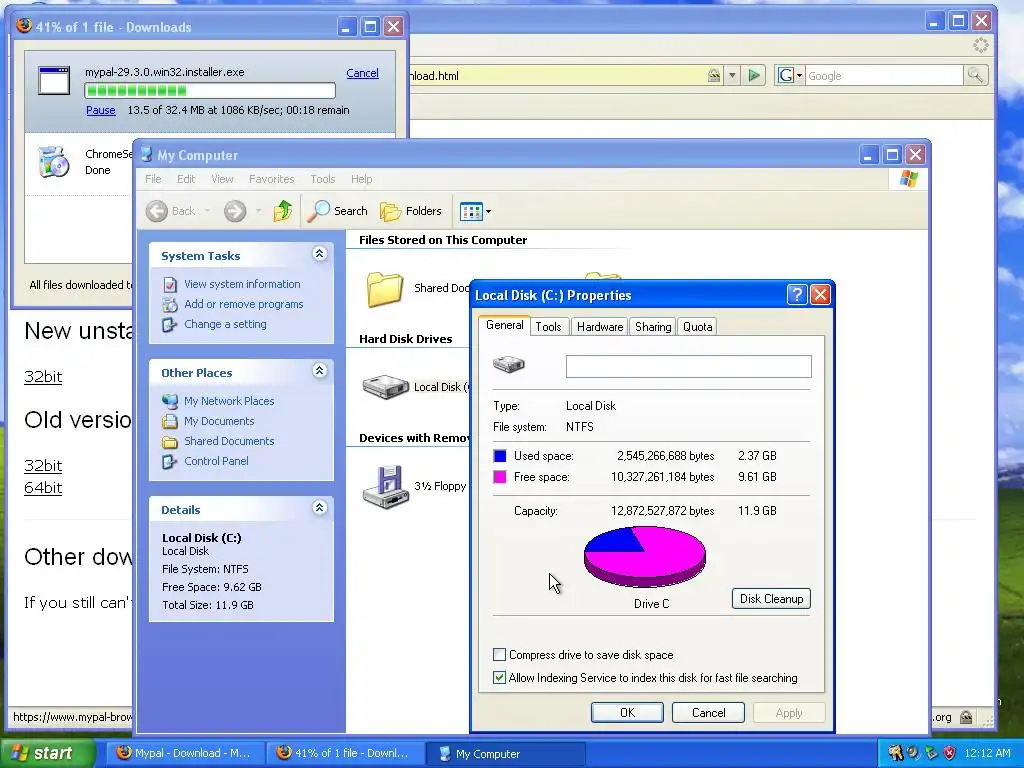
Task: Uncheck Allow Indexing Service checkbox
Action: click(x=500, y=677)
